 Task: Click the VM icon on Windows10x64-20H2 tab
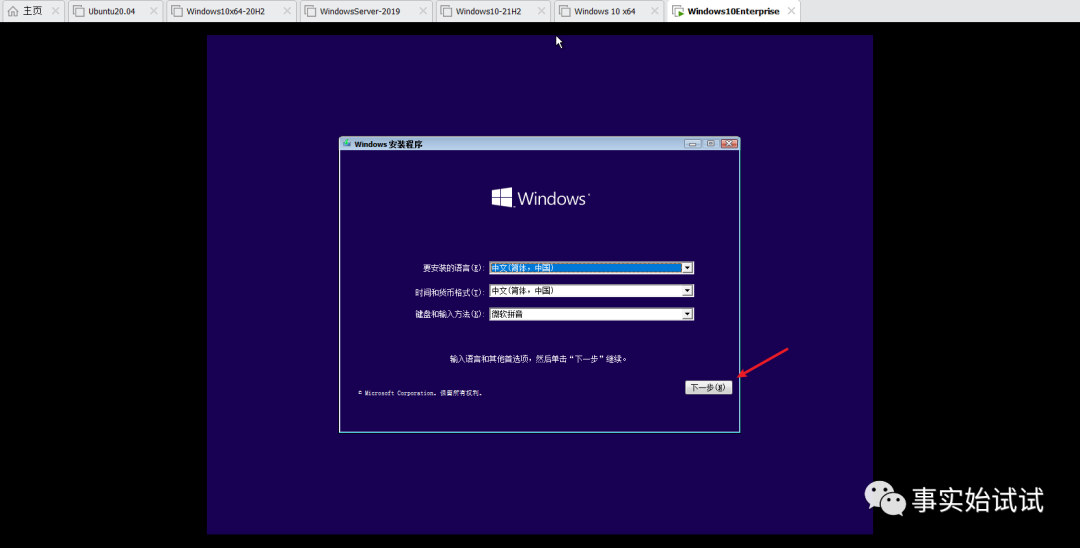(x=177, y=11)
